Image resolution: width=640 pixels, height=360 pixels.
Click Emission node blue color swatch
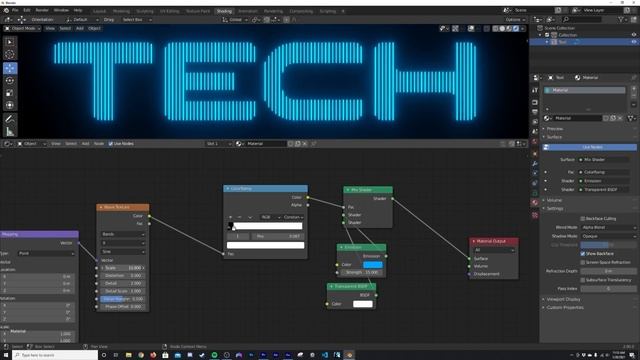(373, 265)
